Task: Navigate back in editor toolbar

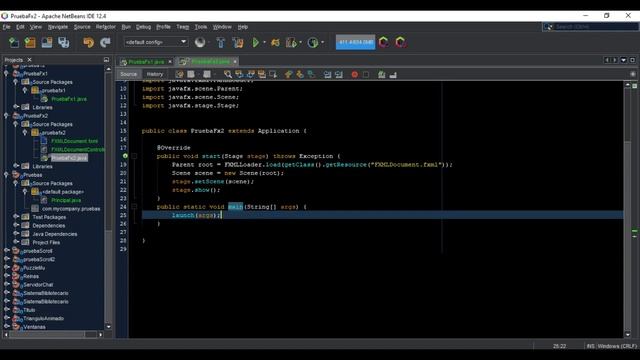Action: [x=191, y=74]
